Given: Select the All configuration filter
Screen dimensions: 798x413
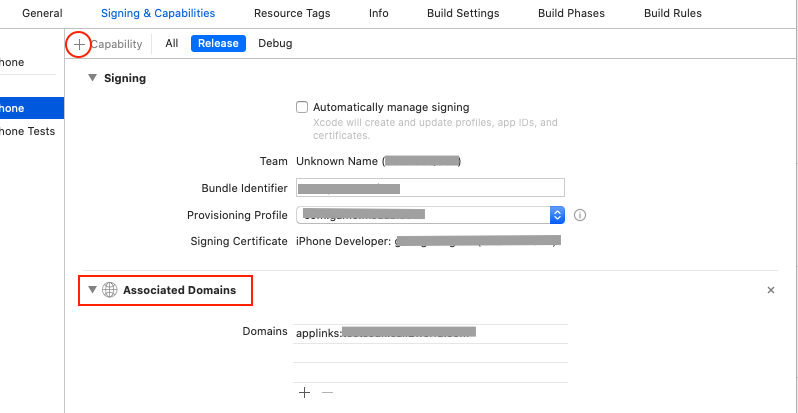Looking at the screenshot, I should pyautogui.click(x=172, y=44).
